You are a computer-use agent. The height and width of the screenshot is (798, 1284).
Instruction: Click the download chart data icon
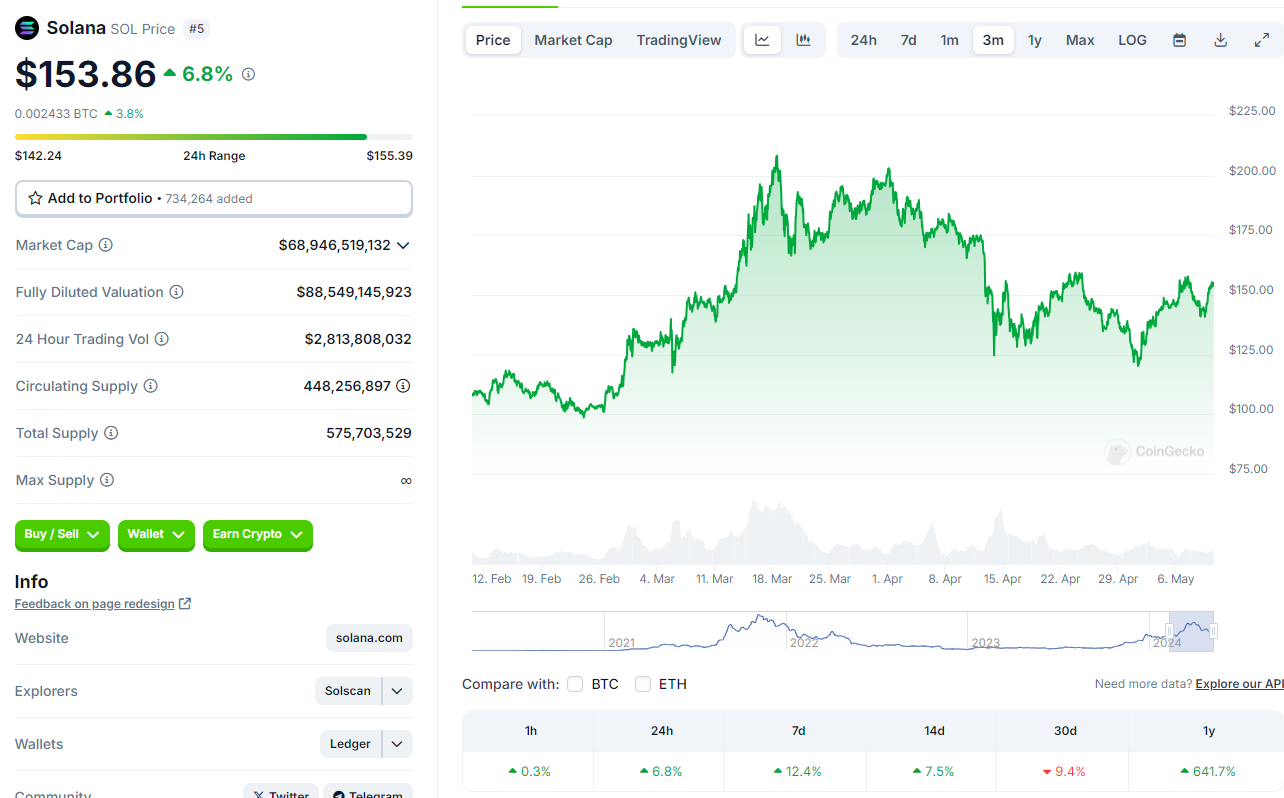point(1220,40)
